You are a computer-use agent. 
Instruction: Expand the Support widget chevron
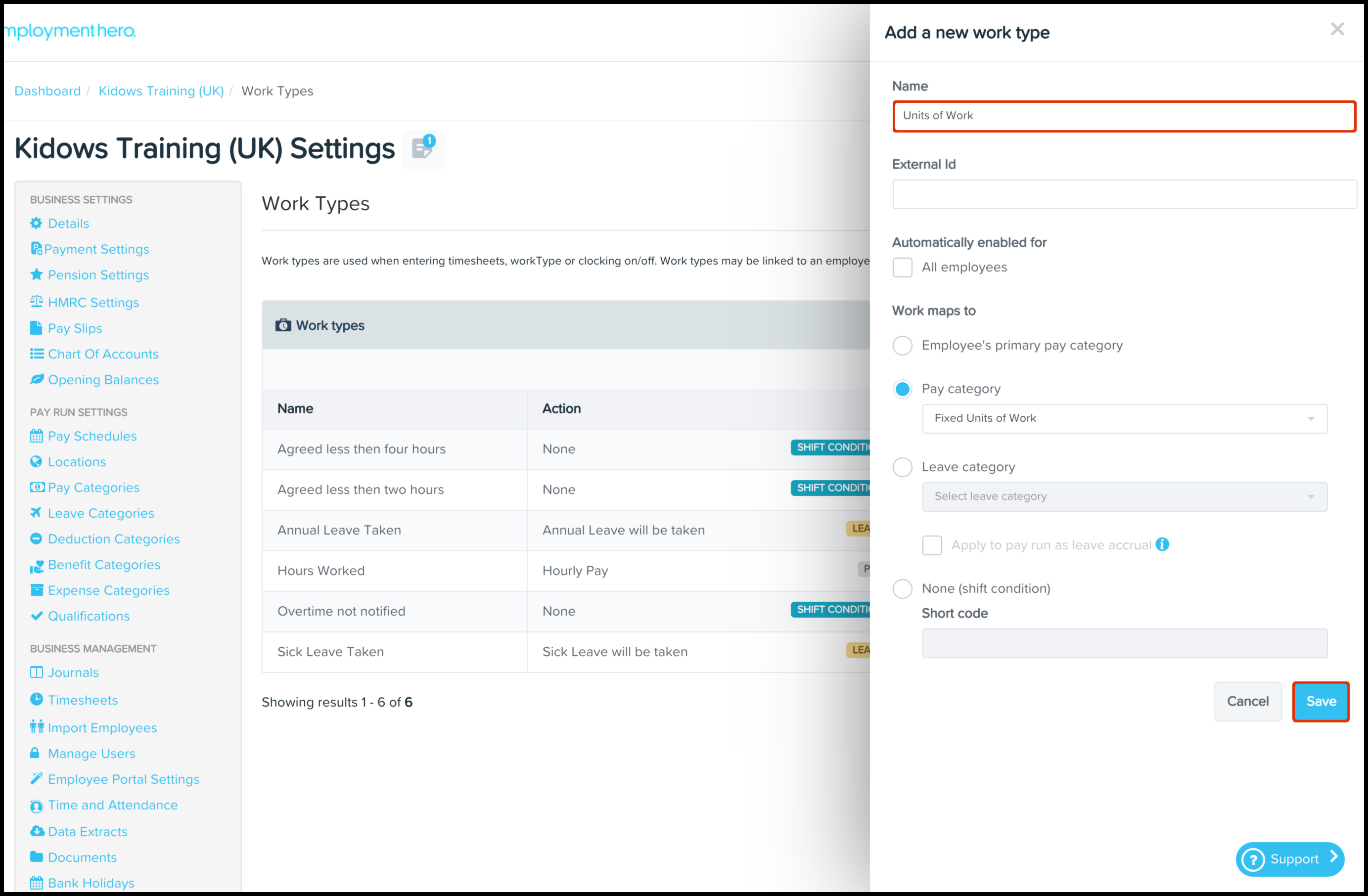tap(1333, 857)
